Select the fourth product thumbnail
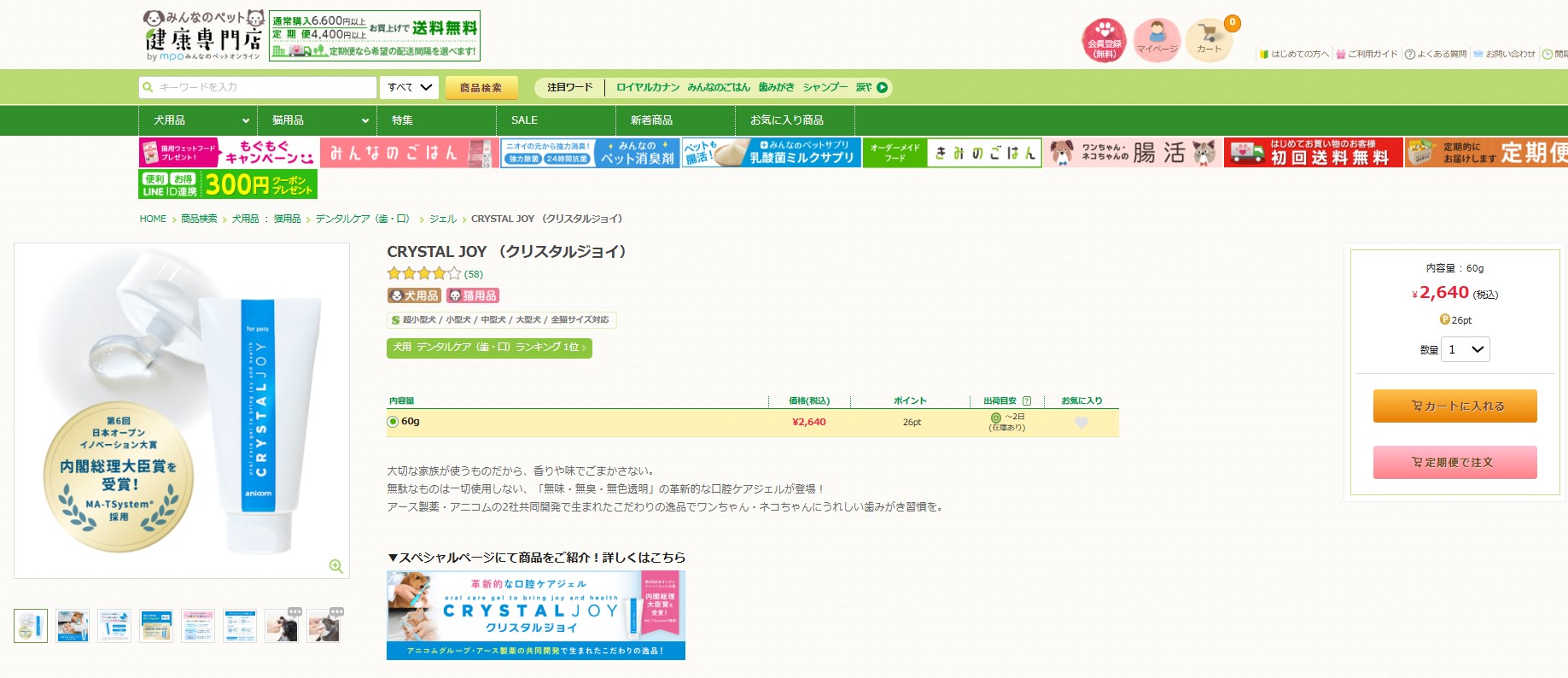Image resolution: width=1568 pixels, height=678 pixels. (x=156, y=626)
